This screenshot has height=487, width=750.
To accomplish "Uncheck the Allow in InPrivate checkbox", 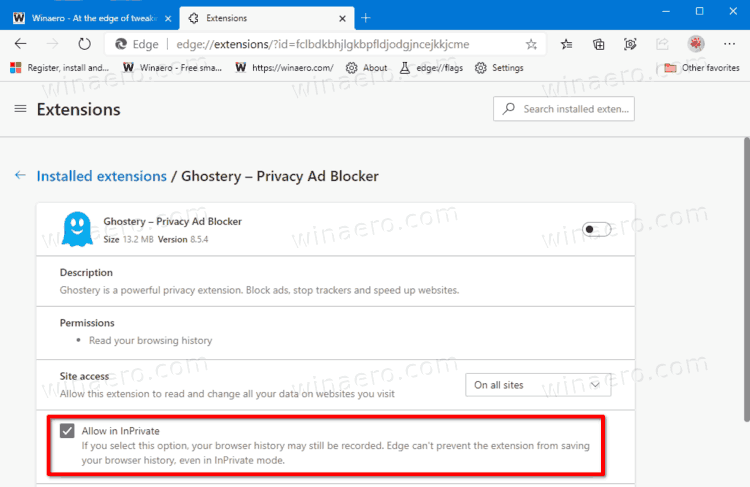I will click(x=67, y=431).
